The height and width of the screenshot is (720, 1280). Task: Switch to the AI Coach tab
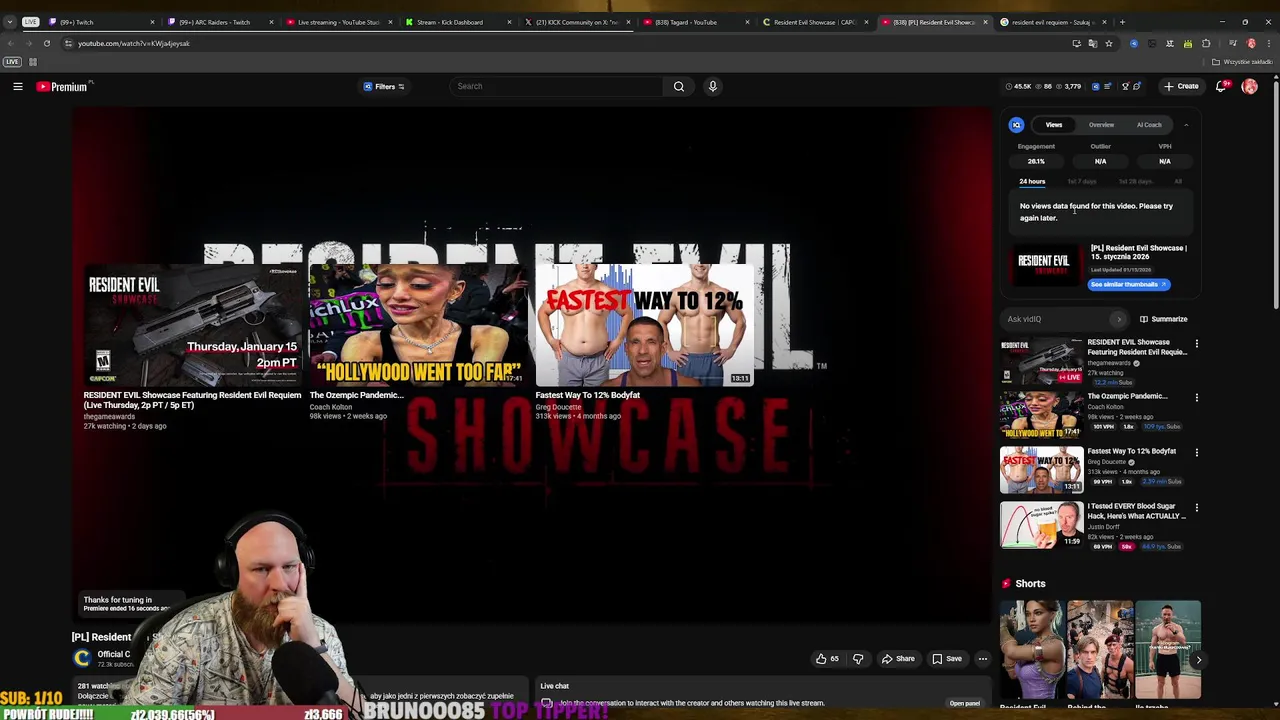(x=1149, y=125)
